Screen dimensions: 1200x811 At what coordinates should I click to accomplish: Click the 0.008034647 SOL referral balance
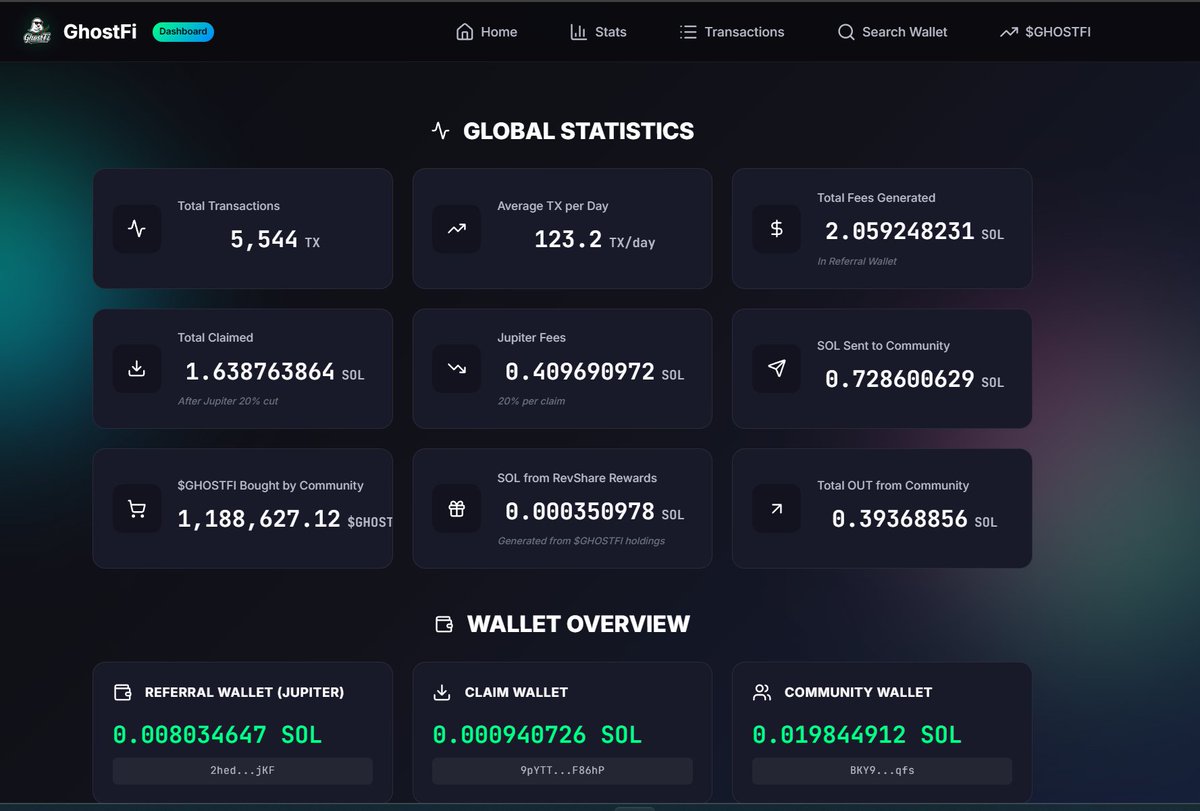pos(217,735)
